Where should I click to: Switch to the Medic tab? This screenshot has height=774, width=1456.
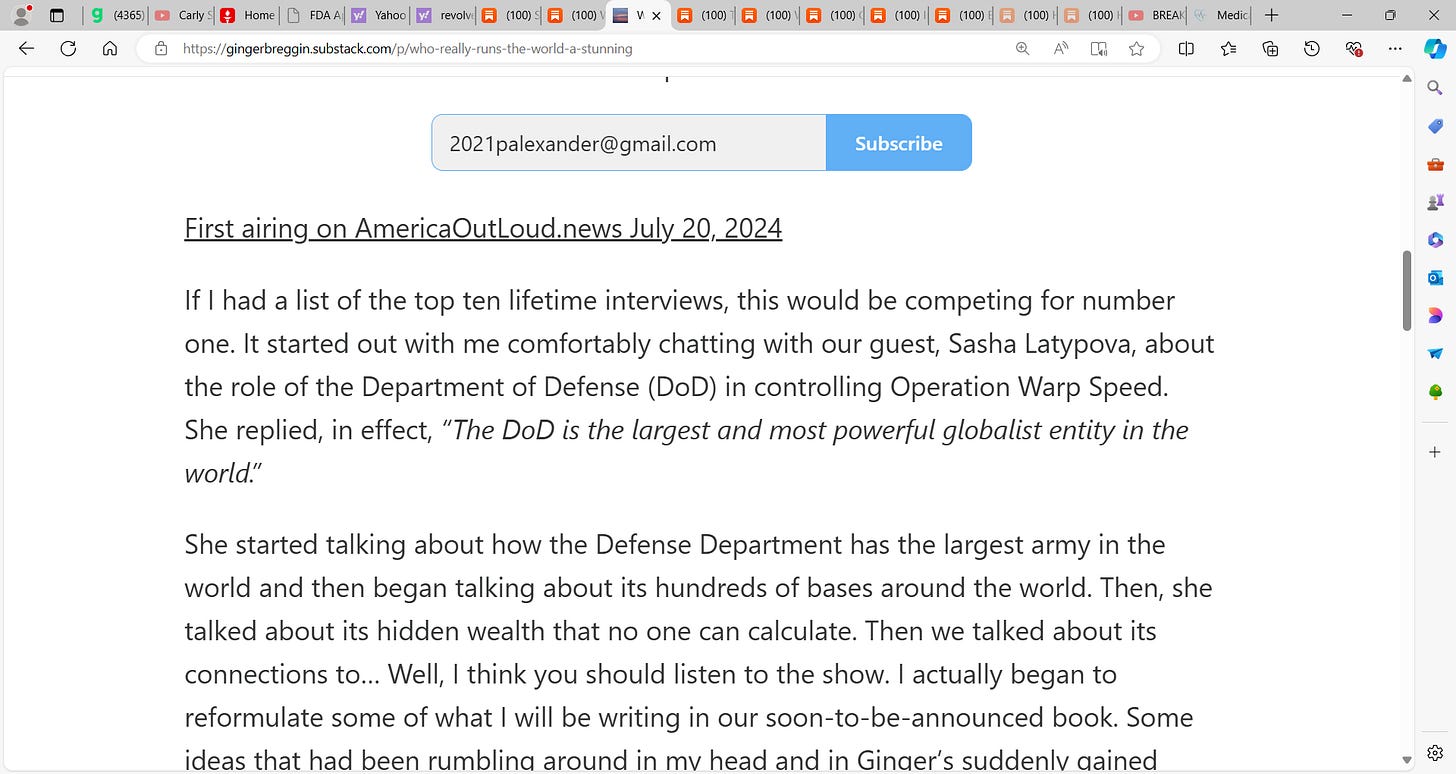pyautogui.click(x=1220, y=15)
